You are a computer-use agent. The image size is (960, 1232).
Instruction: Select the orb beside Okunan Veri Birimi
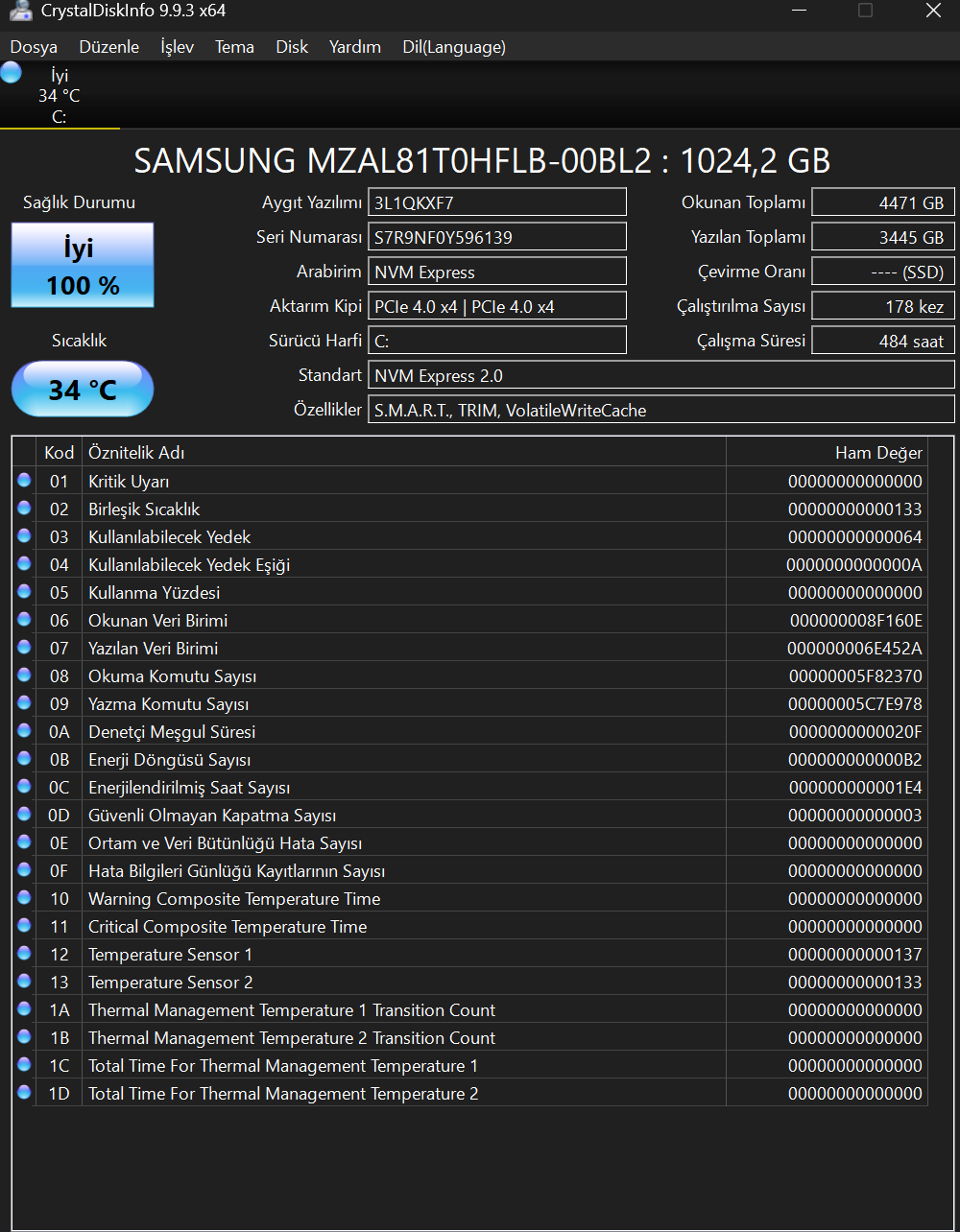[24, 619]
